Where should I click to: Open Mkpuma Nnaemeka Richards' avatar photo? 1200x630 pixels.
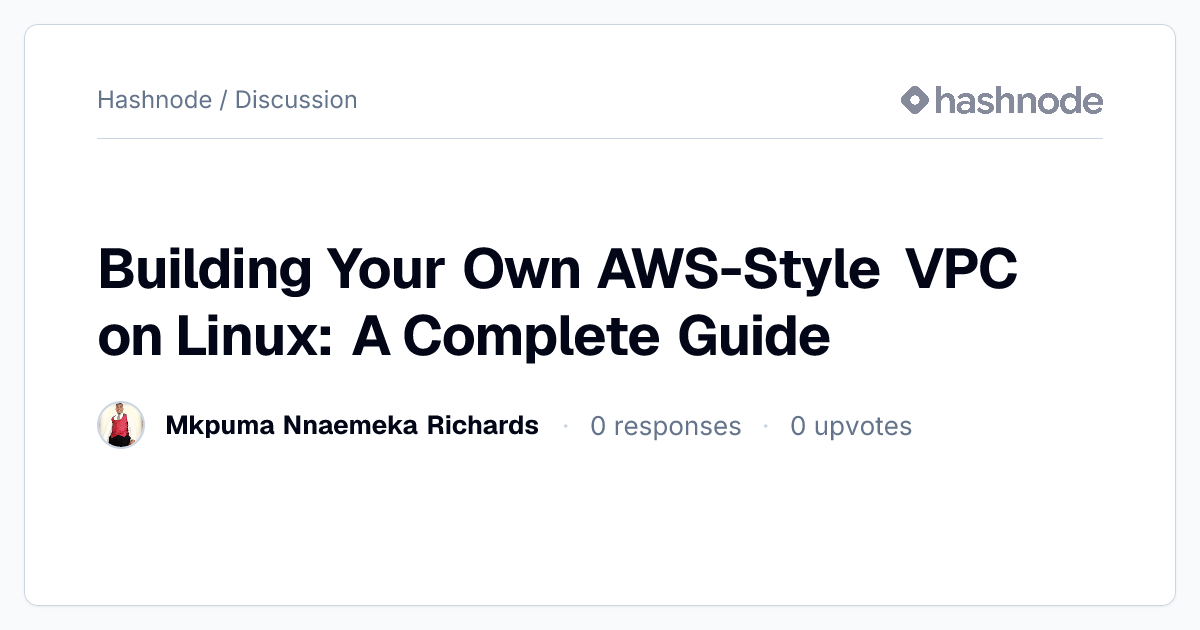[x=121, y=426]
